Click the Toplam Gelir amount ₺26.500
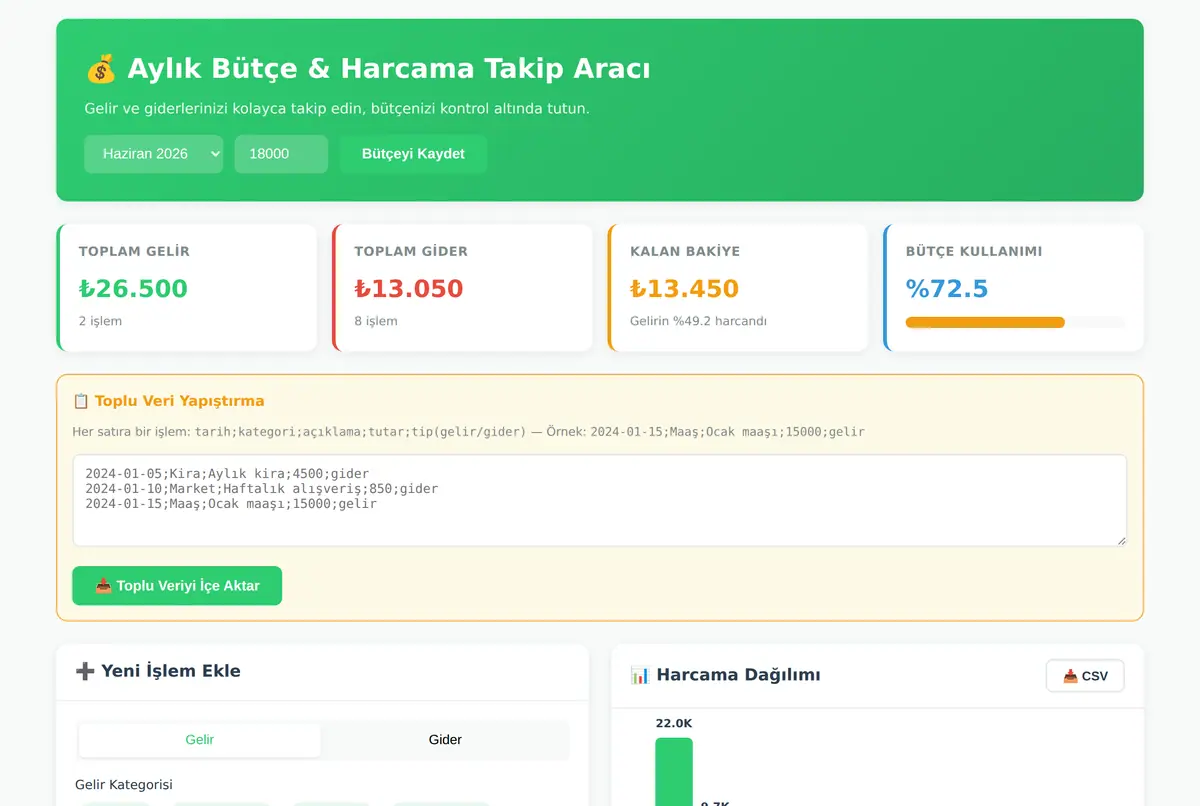Viewport: 1200px width, 806px height. 133,289
